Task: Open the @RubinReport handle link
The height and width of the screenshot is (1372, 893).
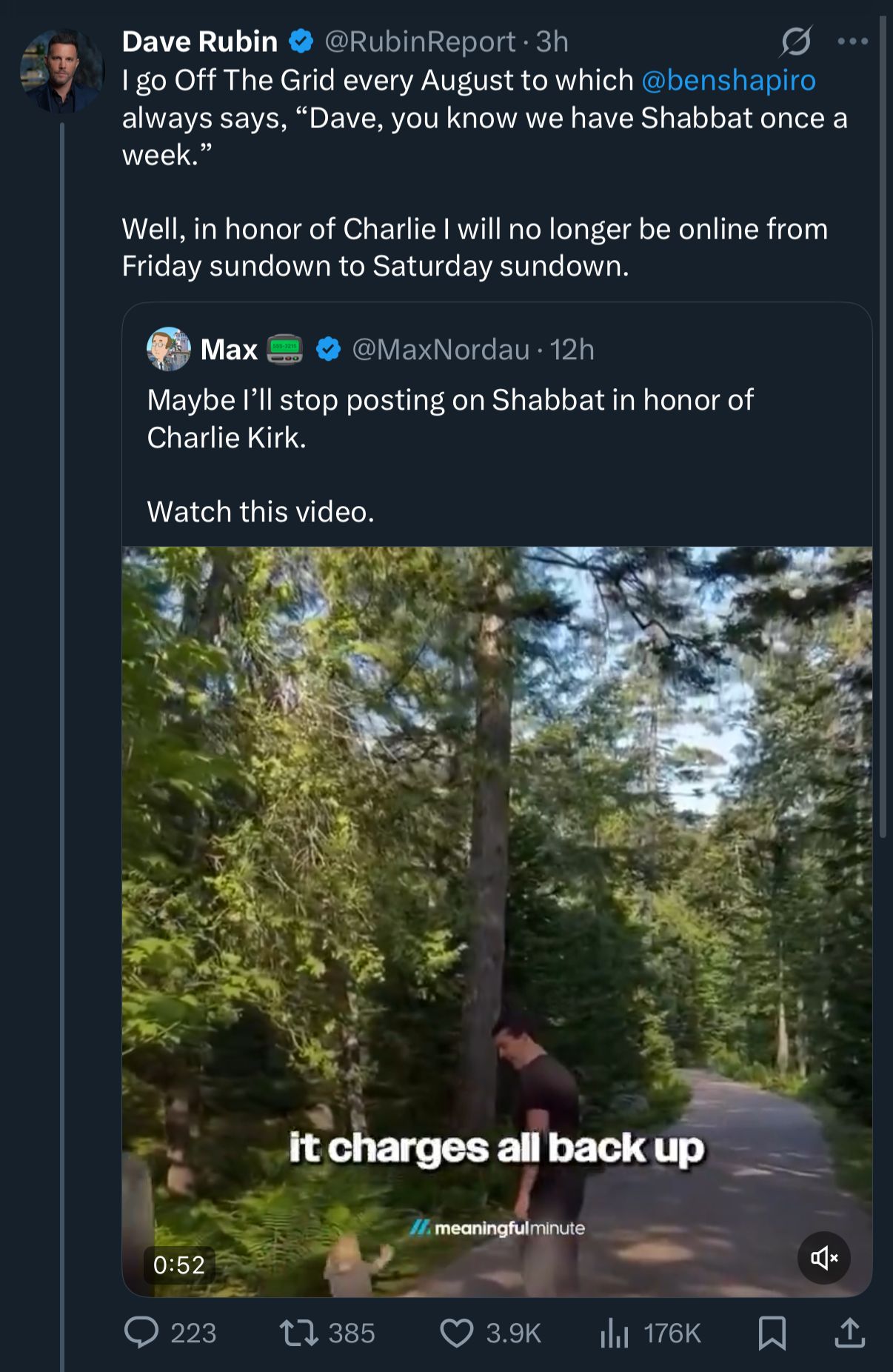Action: pos(420,41)
